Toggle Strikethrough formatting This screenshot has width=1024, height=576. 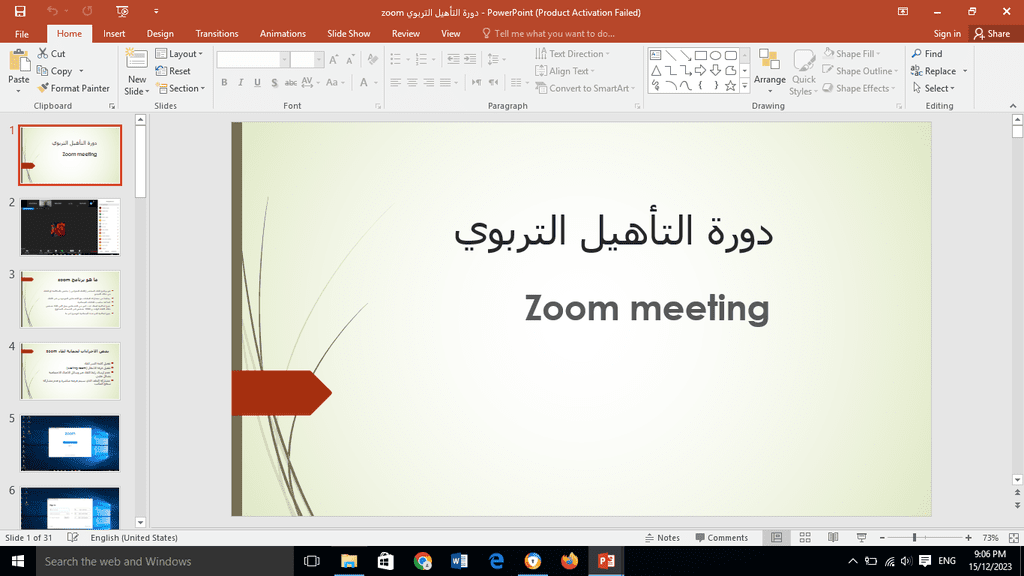pos(291,82)
